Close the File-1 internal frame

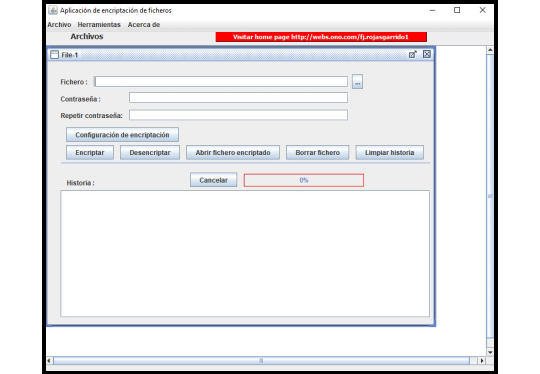[x=427, y=54]
